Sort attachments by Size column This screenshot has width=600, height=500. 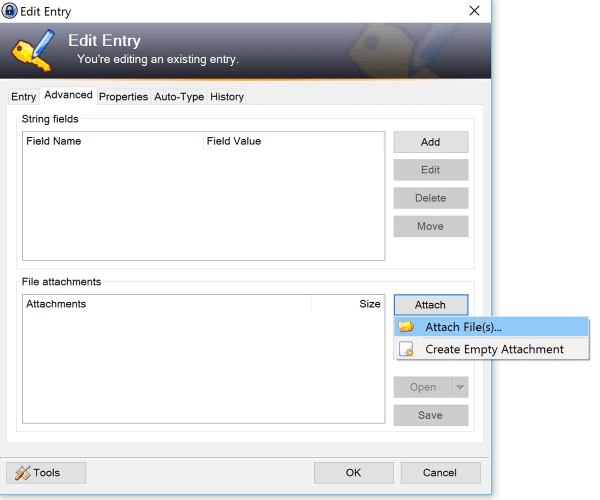348,304
